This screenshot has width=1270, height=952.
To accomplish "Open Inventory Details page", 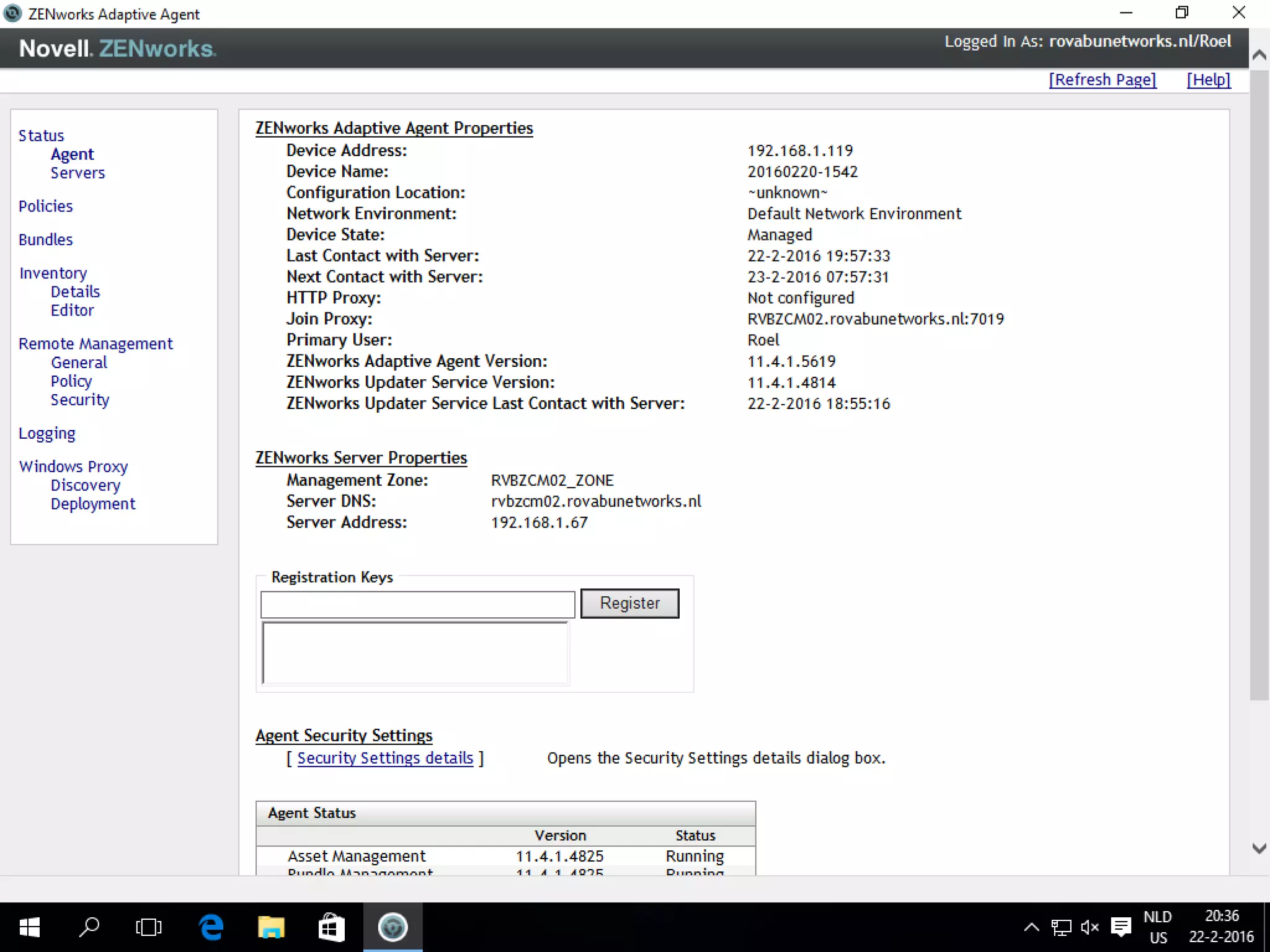I will point(75,292).
